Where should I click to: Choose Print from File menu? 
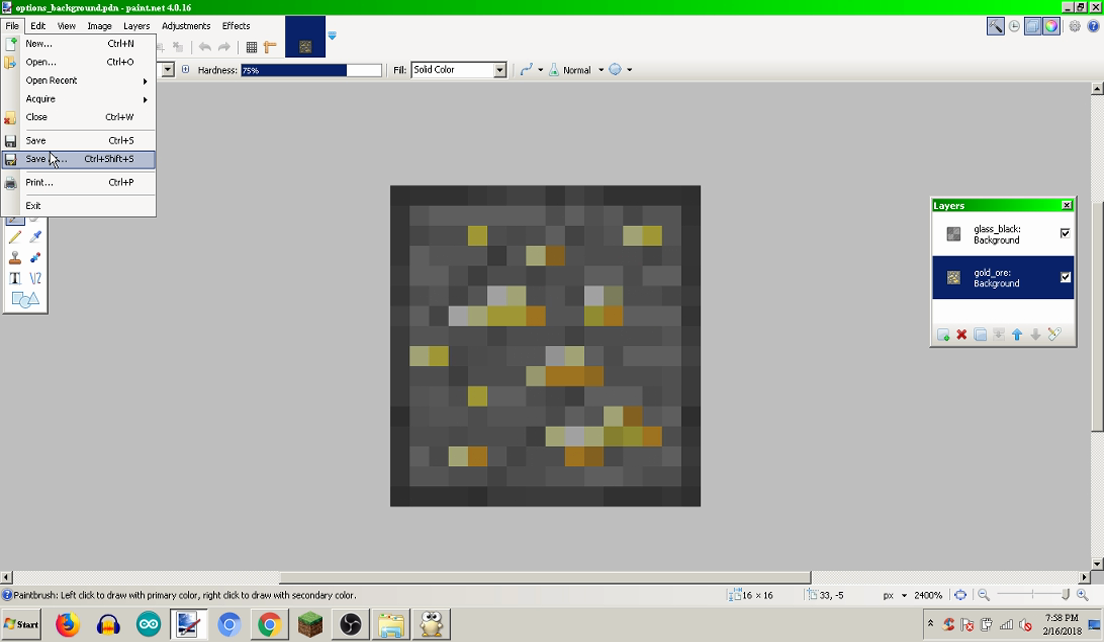click(78, 182)
